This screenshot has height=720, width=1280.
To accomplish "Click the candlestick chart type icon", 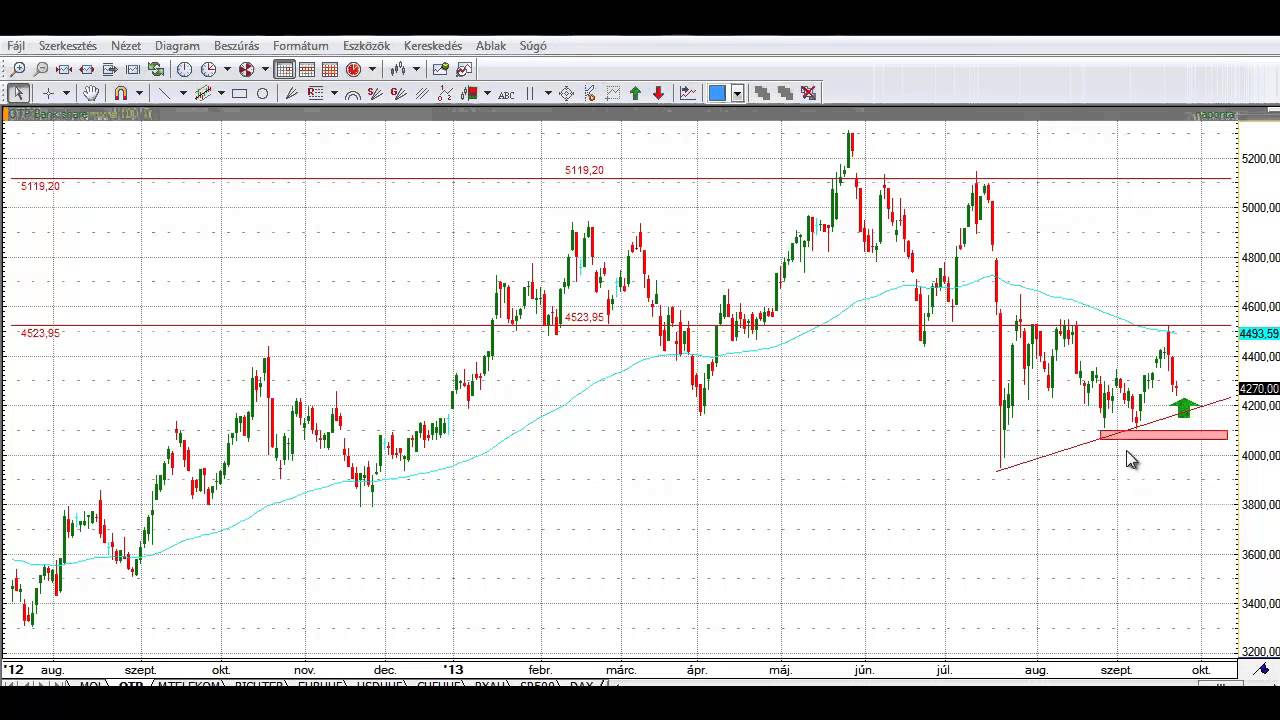I will pyautogui.click(x=398, y=69).
